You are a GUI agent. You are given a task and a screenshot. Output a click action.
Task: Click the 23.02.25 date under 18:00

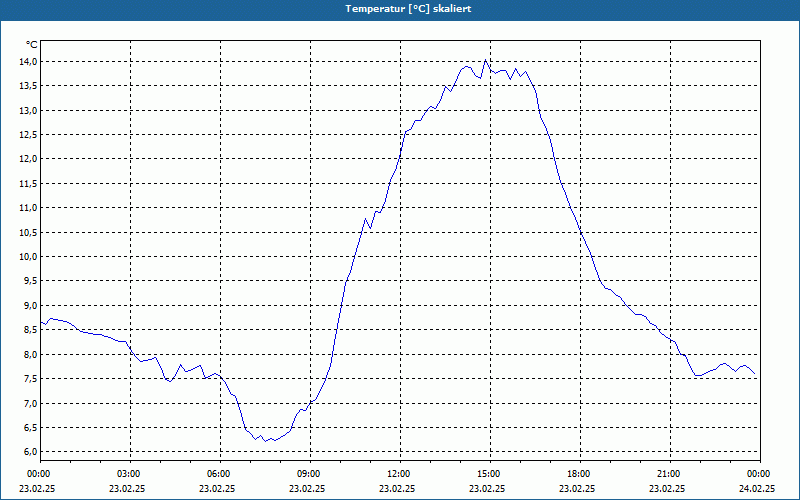coord(577,488)
